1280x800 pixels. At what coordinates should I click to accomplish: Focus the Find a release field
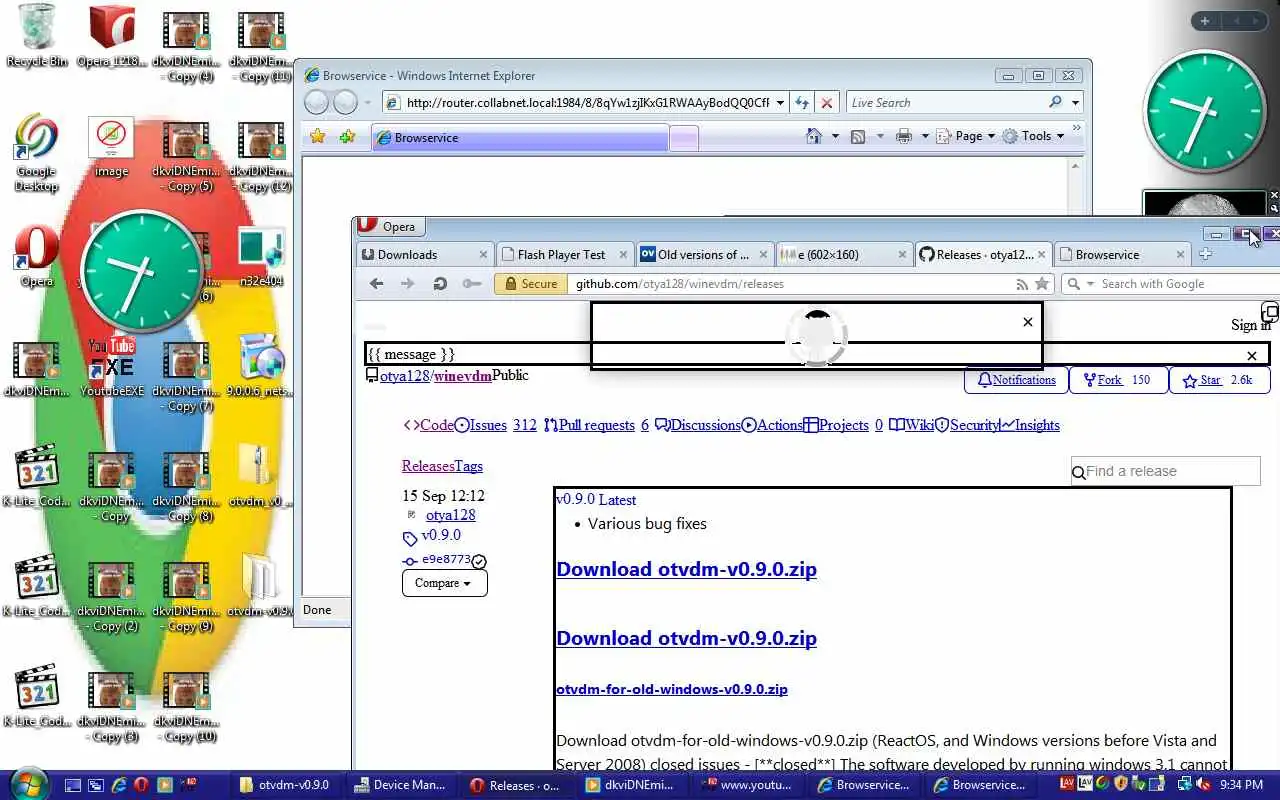point(1165,471)
